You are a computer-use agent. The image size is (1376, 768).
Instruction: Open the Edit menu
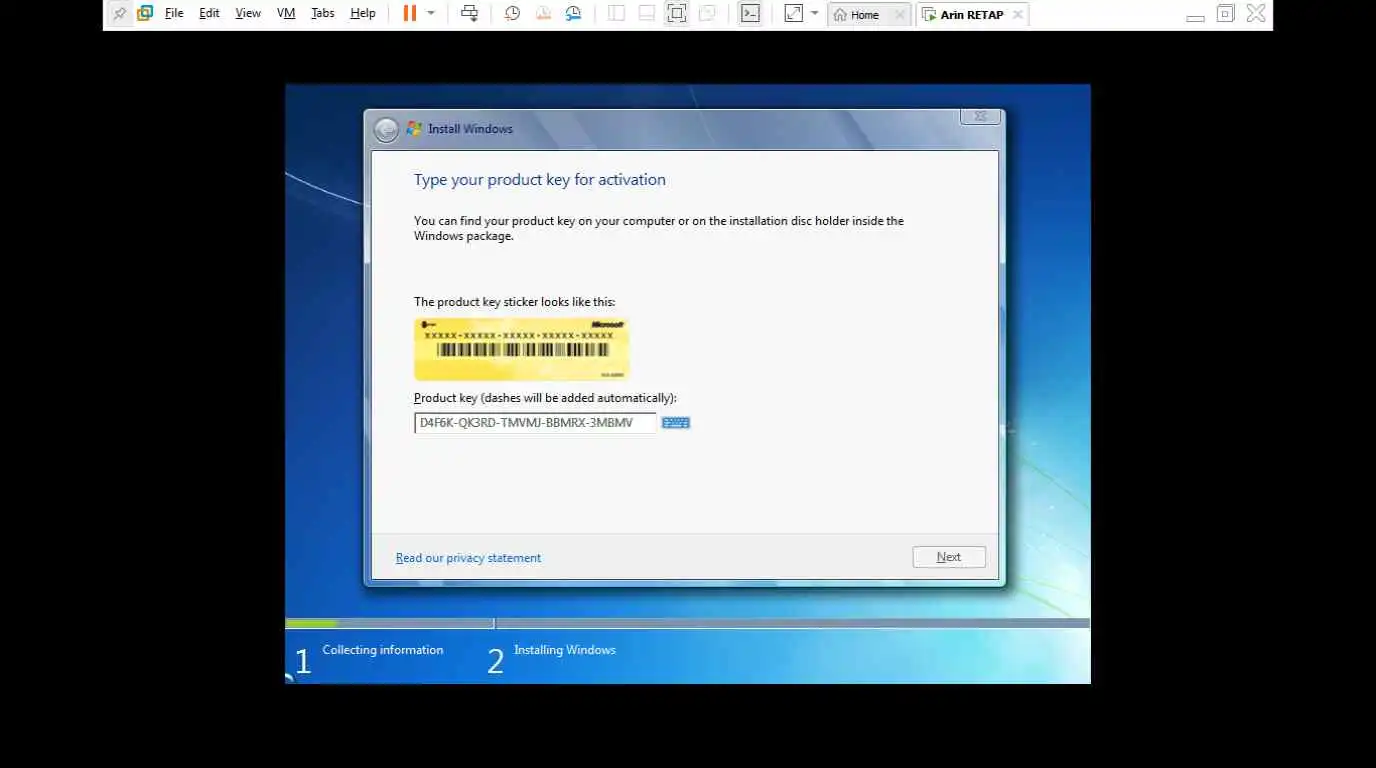[x=209, y=14]
